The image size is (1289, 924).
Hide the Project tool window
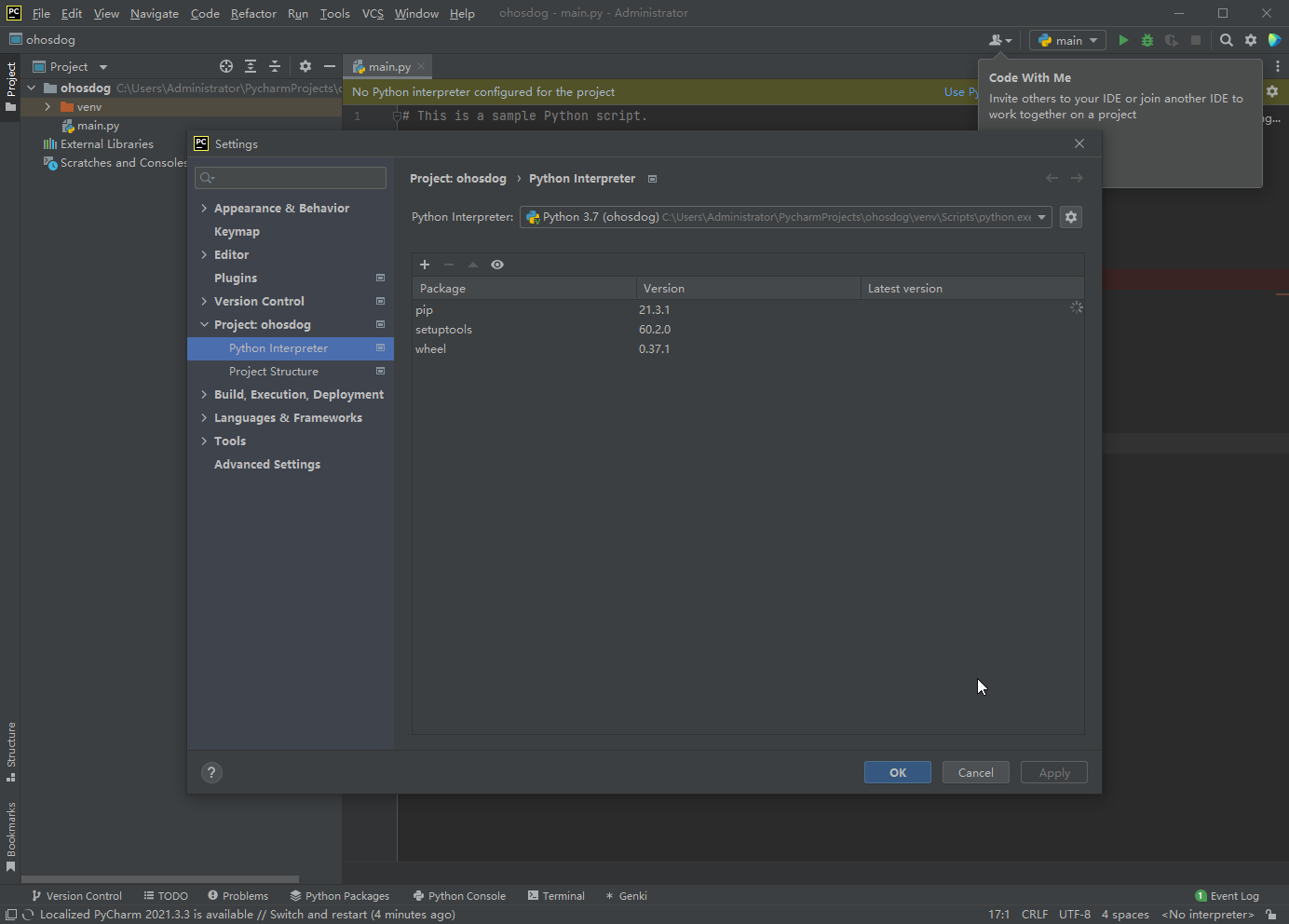click(x=330, y=66)
